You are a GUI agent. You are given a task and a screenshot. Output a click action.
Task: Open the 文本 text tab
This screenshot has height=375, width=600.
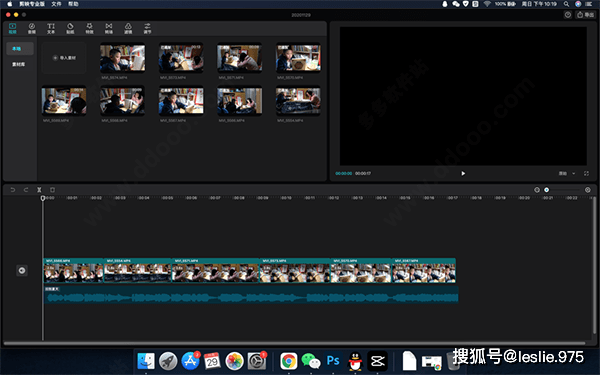click(51, 28)
